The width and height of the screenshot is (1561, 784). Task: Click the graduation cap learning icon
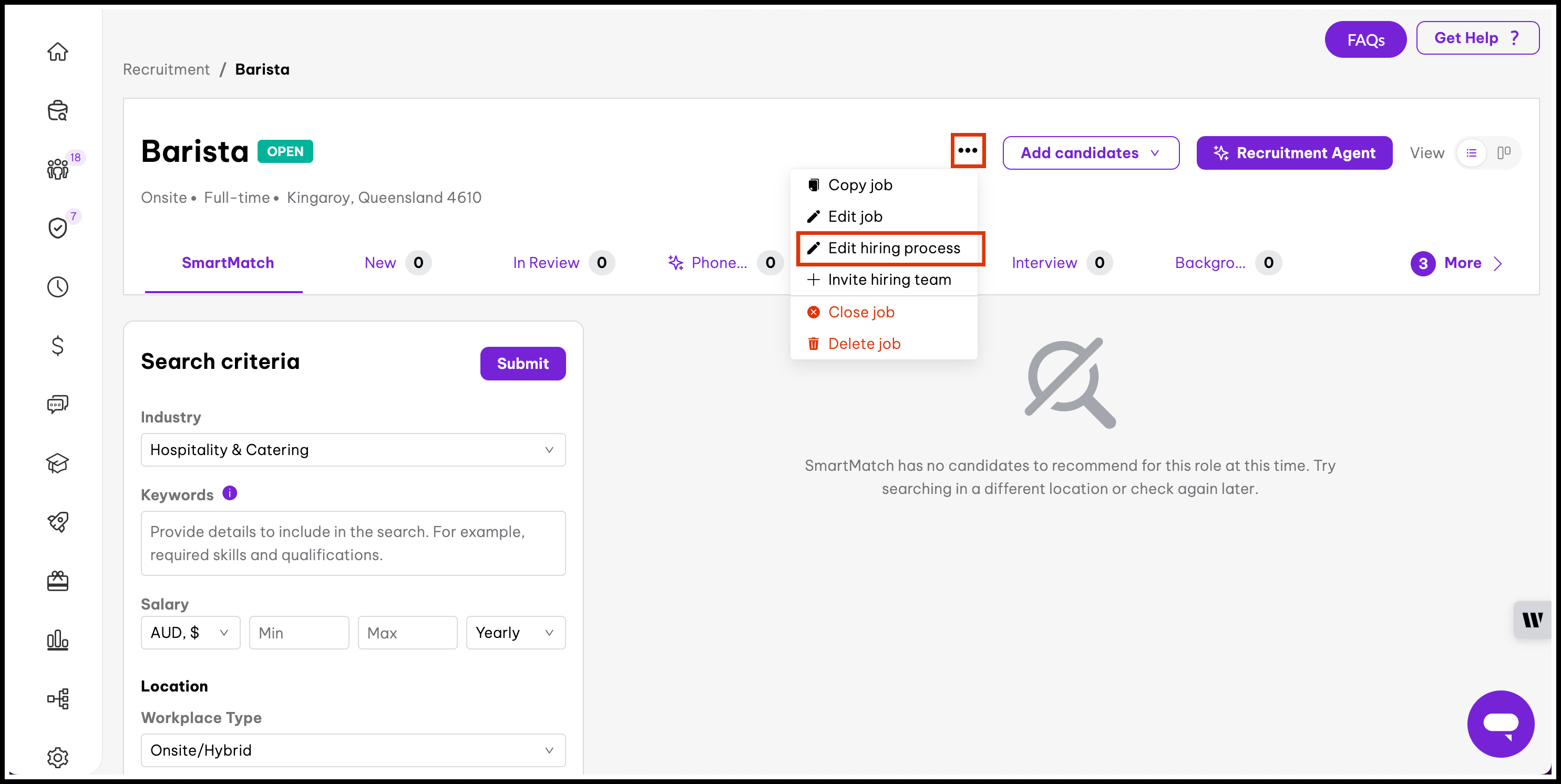[58, 463]
